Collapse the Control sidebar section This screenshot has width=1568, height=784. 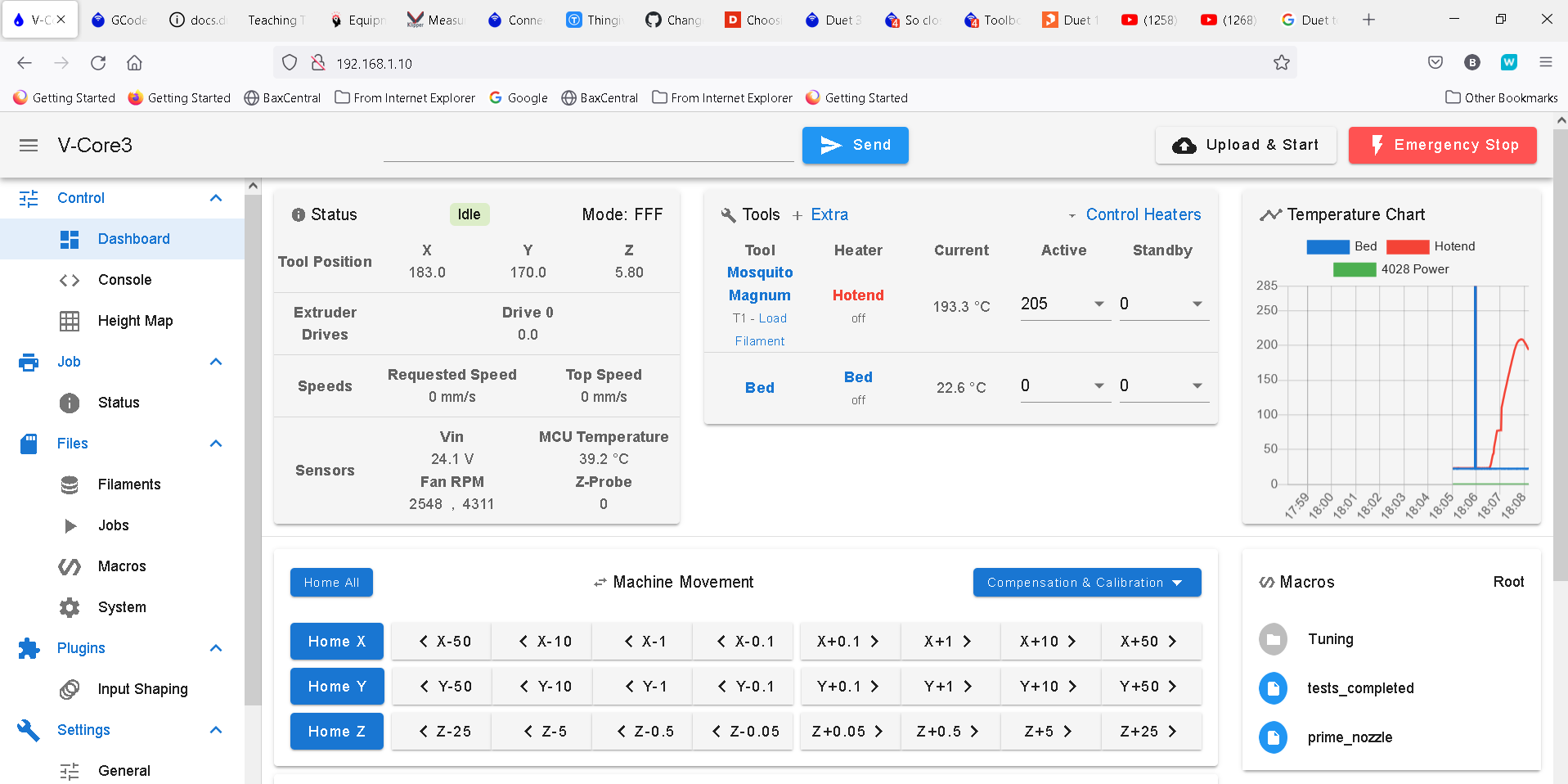tap(216, 198)
